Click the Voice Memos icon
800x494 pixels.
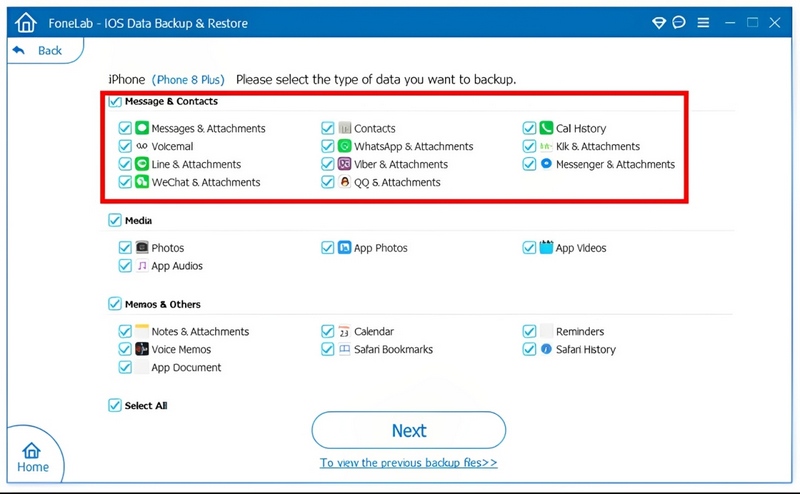coord(142,350)
